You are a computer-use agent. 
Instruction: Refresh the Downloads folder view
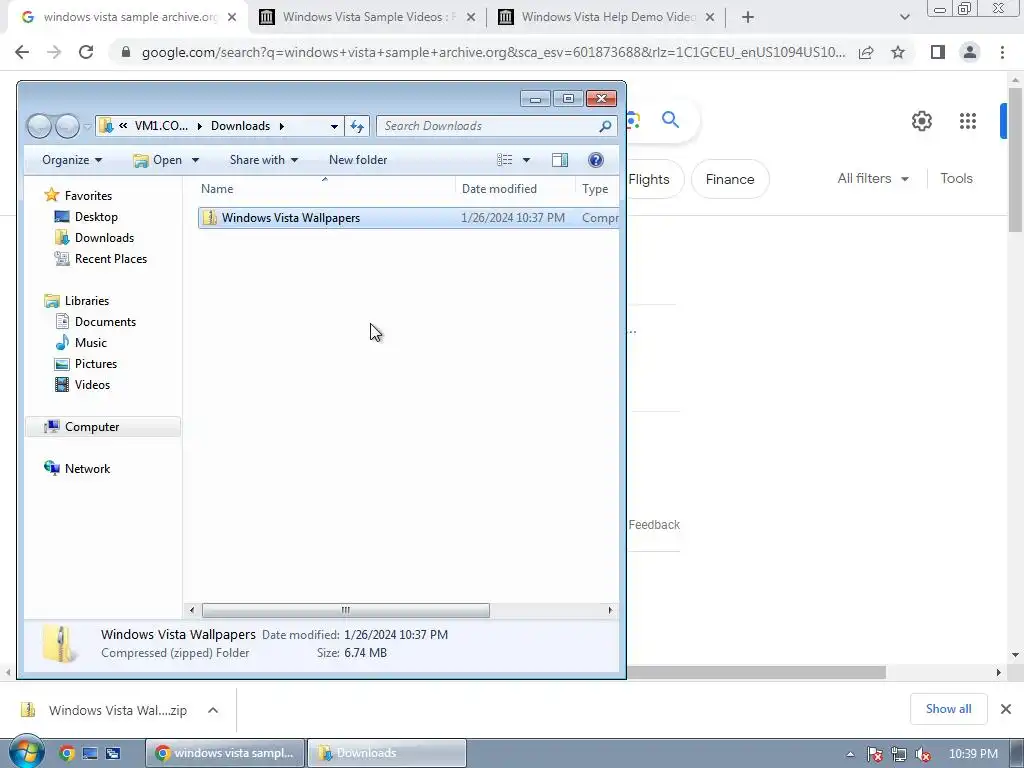point(357,126)
